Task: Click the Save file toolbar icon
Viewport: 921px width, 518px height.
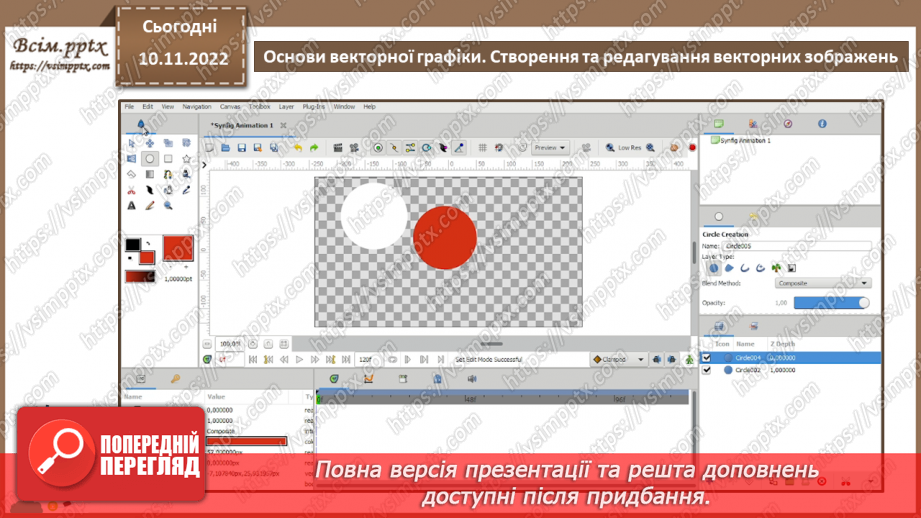Action: pyautogui.click(x=241, y=148)
